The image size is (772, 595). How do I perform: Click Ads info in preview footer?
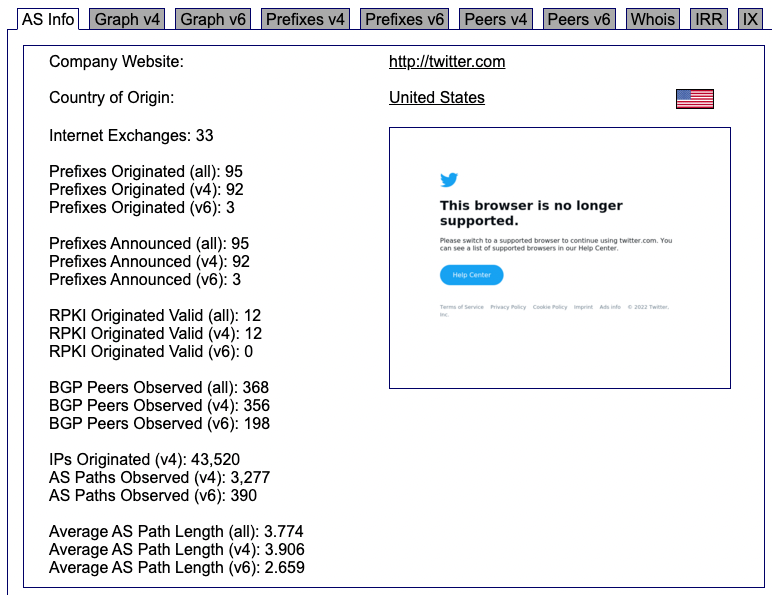[610, 307]
